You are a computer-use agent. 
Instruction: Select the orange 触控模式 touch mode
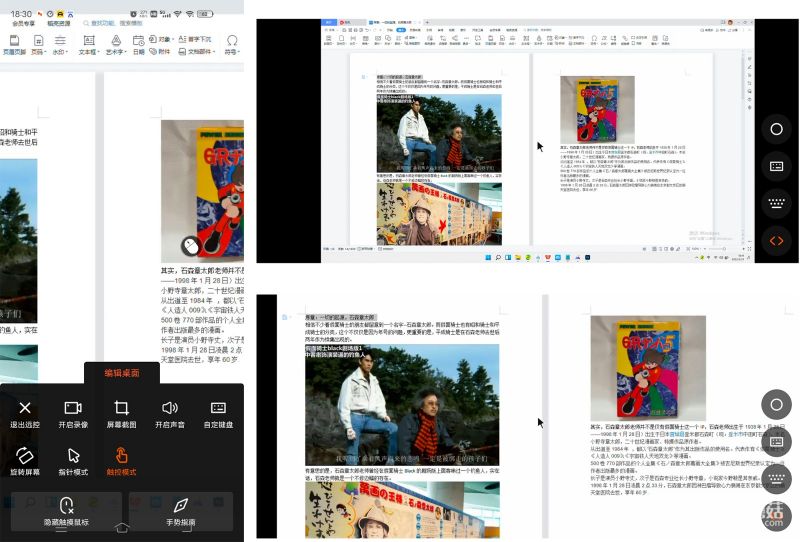pos(121,462)
